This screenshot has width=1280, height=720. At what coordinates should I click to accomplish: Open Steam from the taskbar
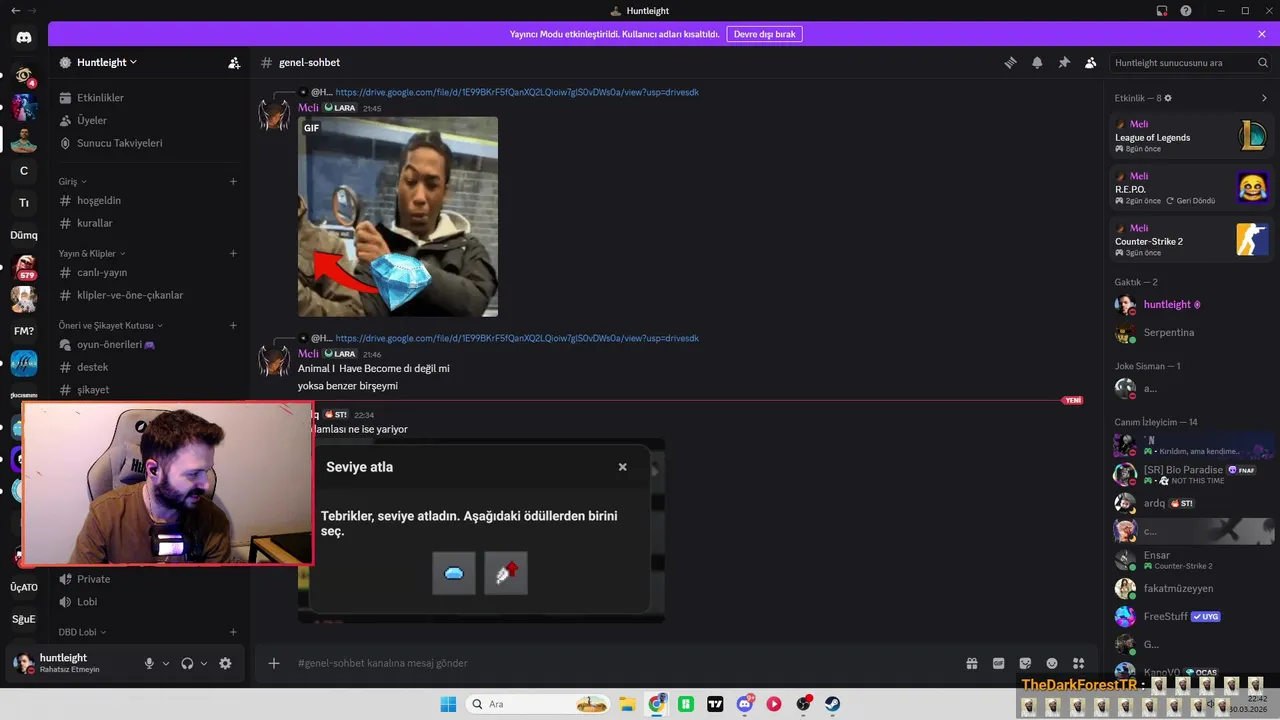pos(832,704)
